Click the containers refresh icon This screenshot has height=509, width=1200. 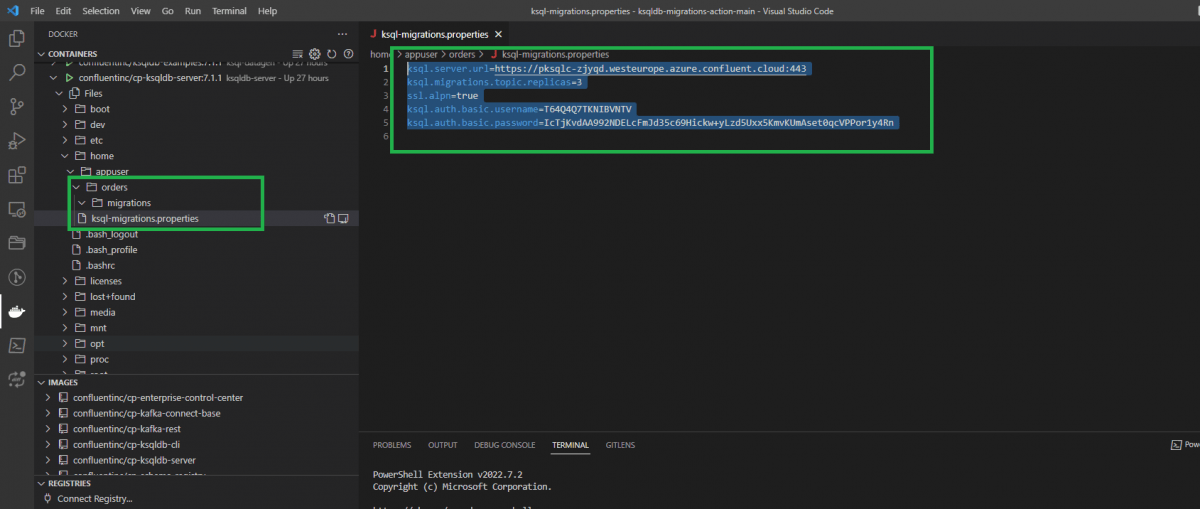[x=331, y=53]
